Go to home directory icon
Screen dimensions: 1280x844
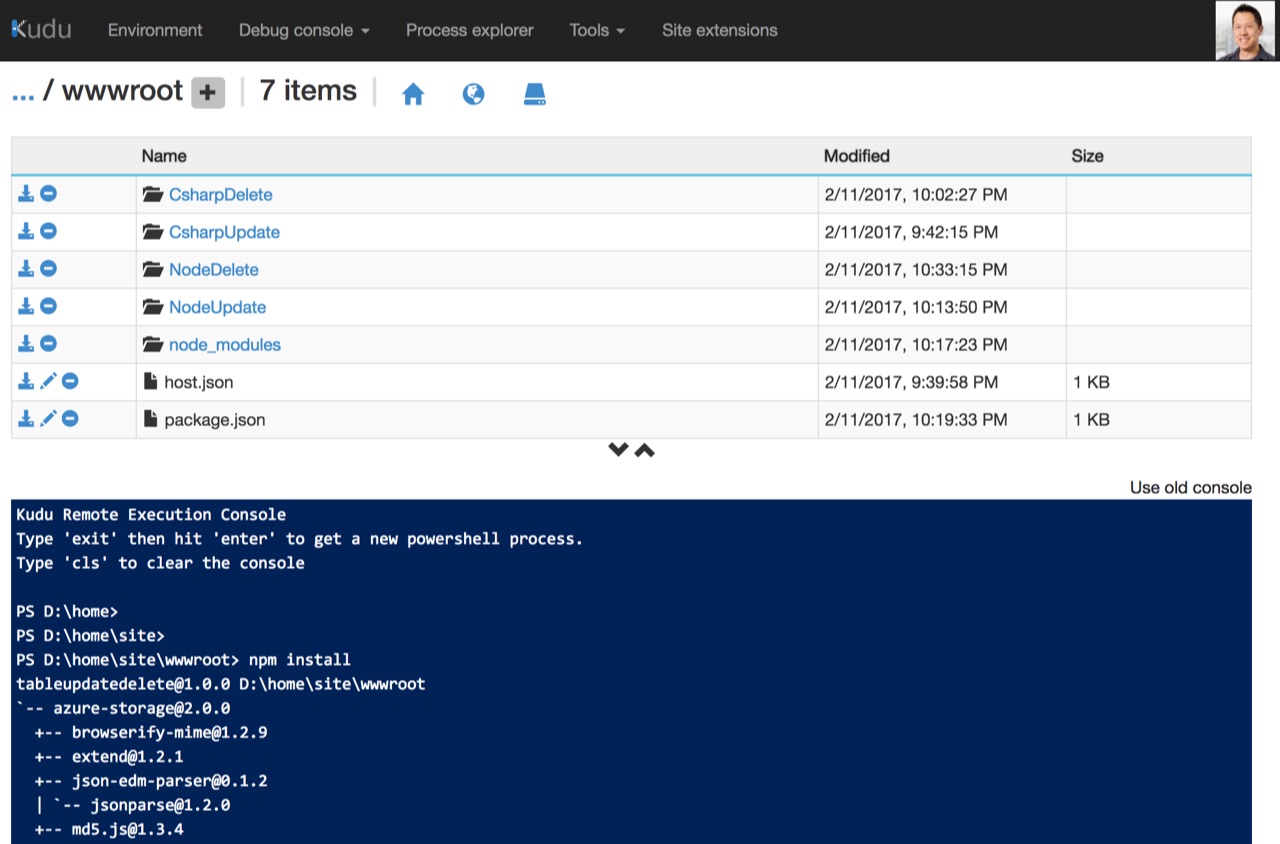(413, 94)
